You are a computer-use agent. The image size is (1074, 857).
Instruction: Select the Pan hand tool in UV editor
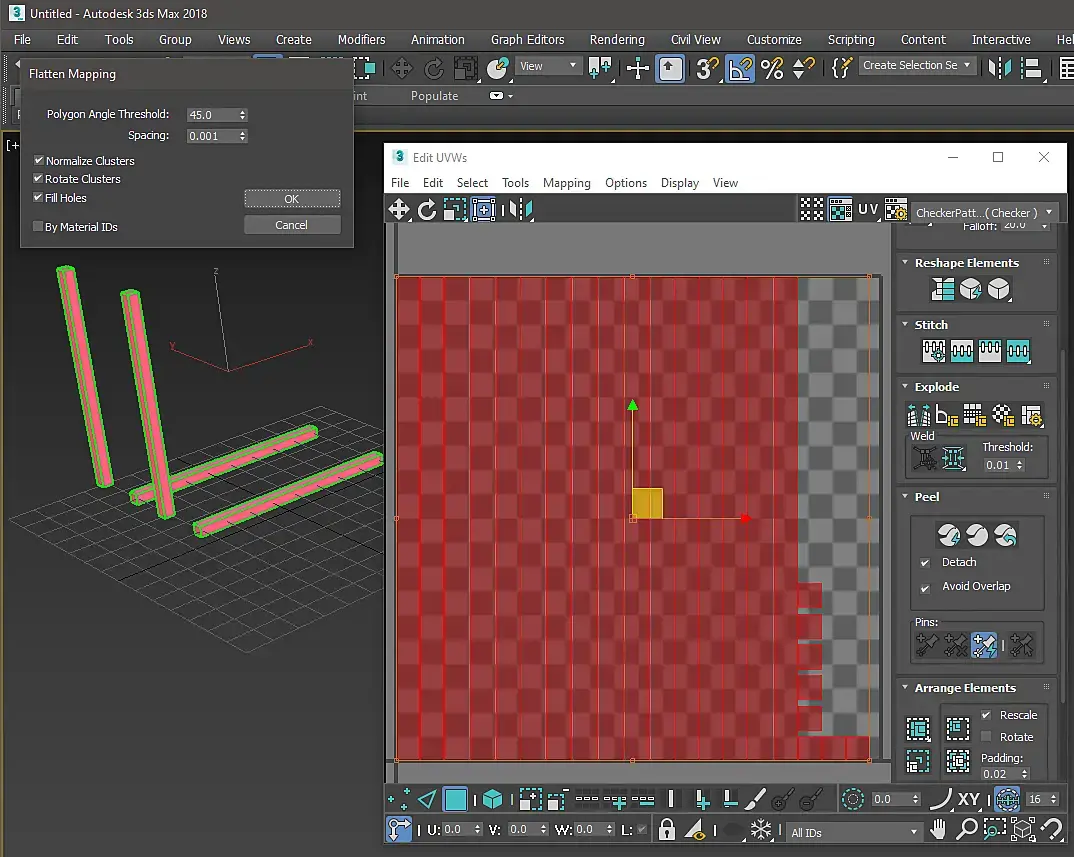pyautogui.click(x=938, y=829)
